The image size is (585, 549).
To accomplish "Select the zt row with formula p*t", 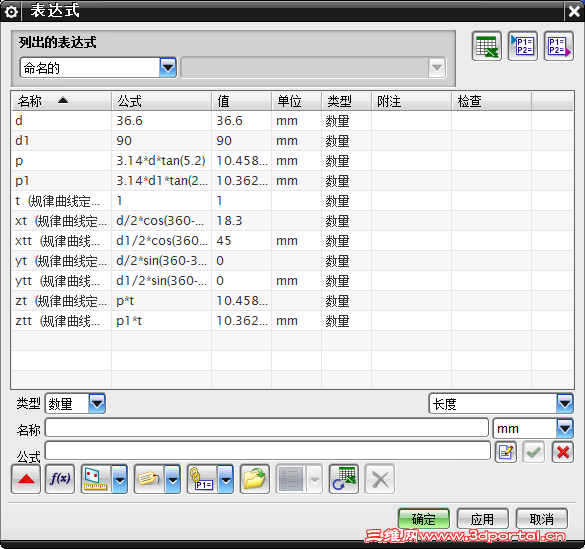I will click(x=292, y=301).
